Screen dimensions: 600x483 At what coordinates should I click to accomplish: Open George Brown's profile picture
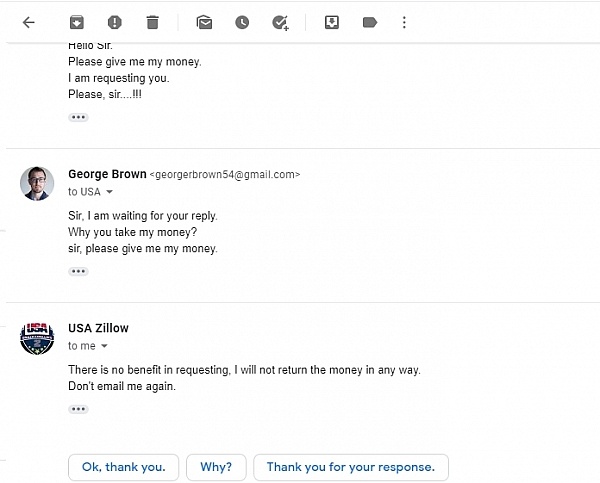37,183
